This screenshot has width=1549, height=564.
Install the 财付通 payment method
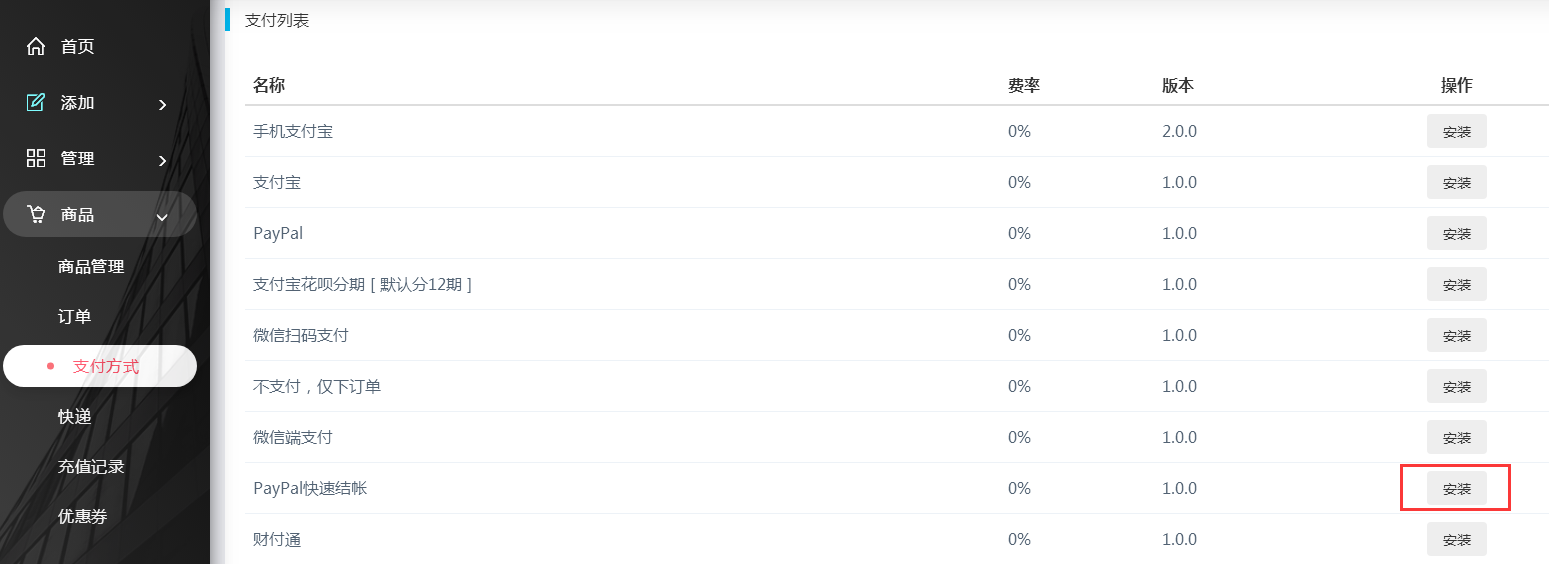1456,539
